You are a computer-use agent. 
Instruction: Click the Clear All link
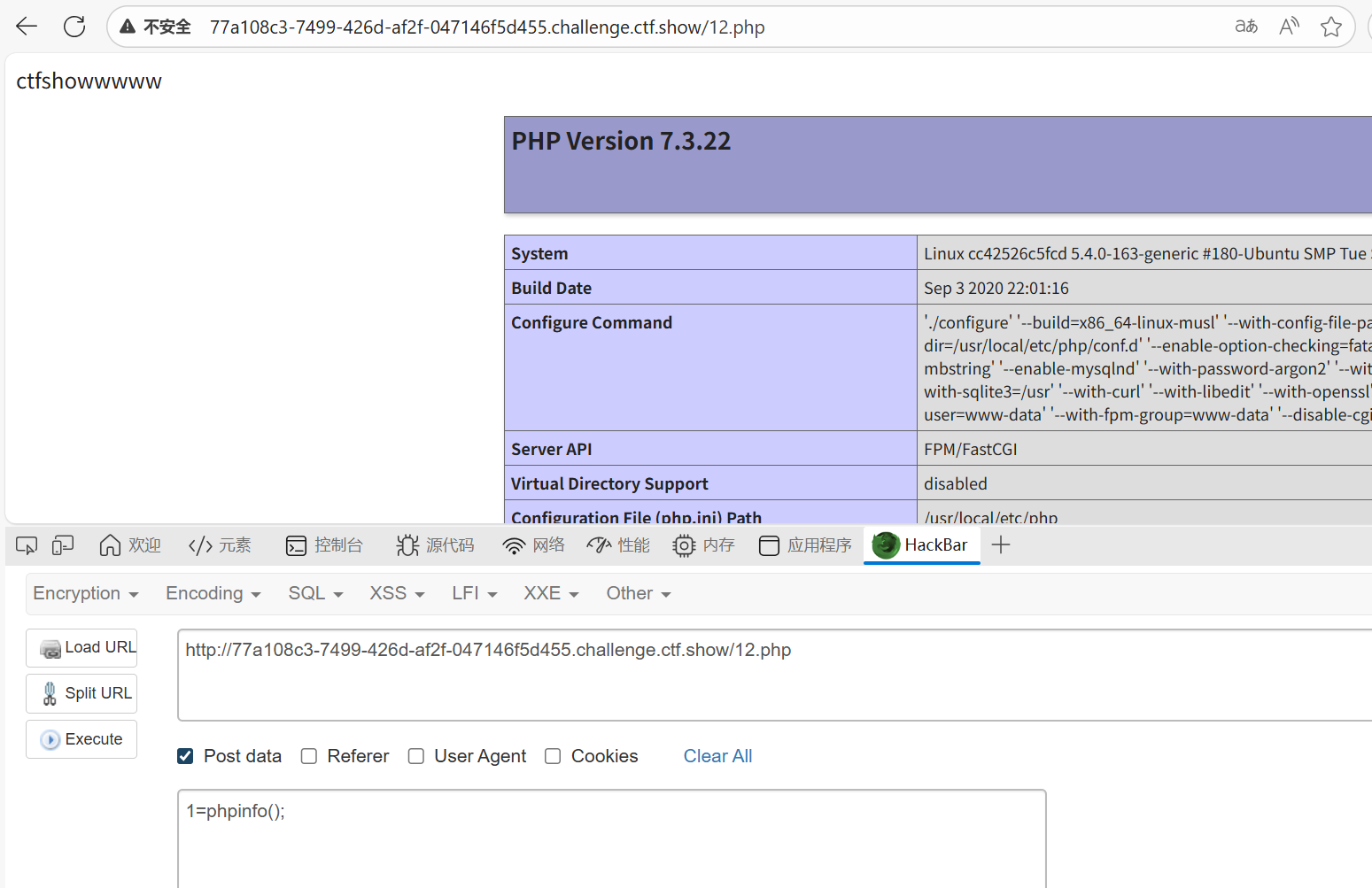click(717, 756)
